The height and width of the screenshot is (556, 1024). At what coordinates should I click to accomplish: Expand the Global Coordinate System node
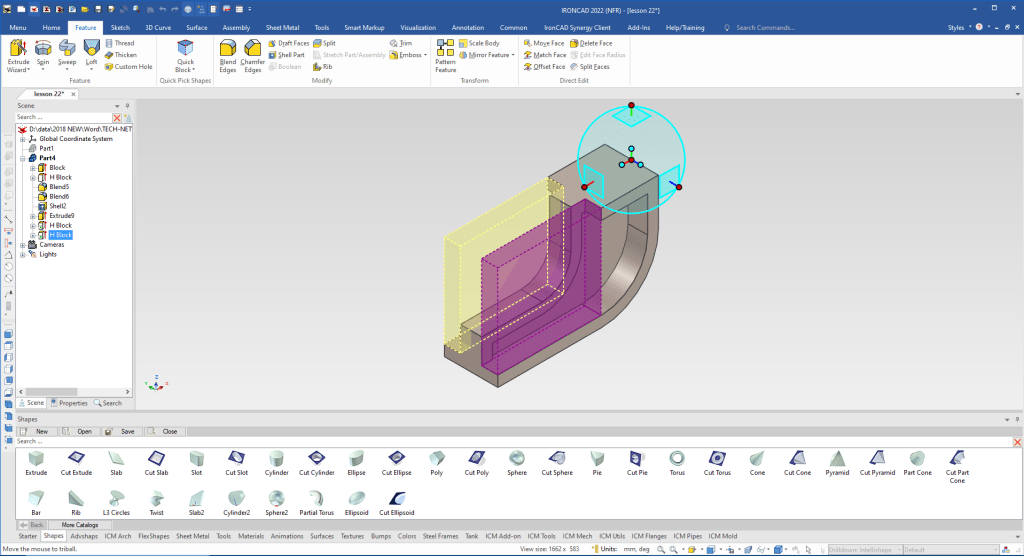pyautogui.click(x=22, y=139)
